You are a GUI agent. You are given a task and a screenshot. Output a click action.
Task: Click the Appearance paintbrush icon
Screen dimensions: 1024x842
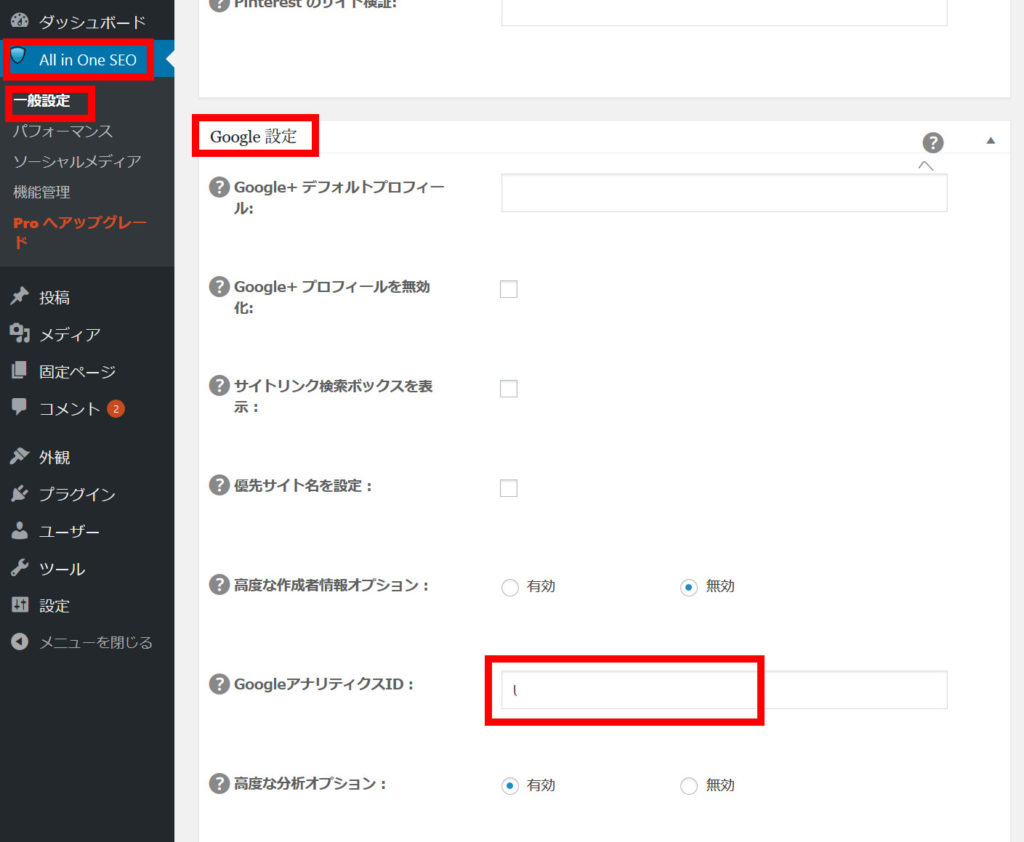[x=20, y=456]
